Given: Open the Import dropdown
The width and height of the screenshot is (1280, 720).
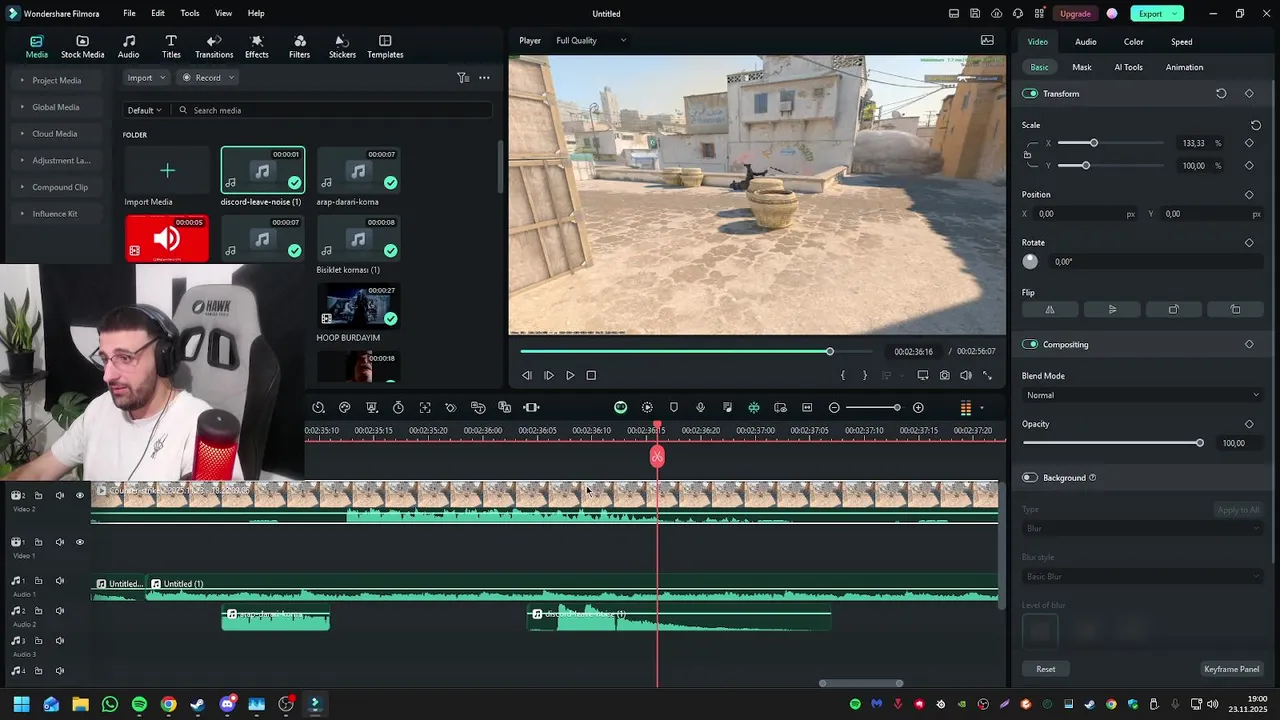Looking at the screenshot, I should [145, 78].
